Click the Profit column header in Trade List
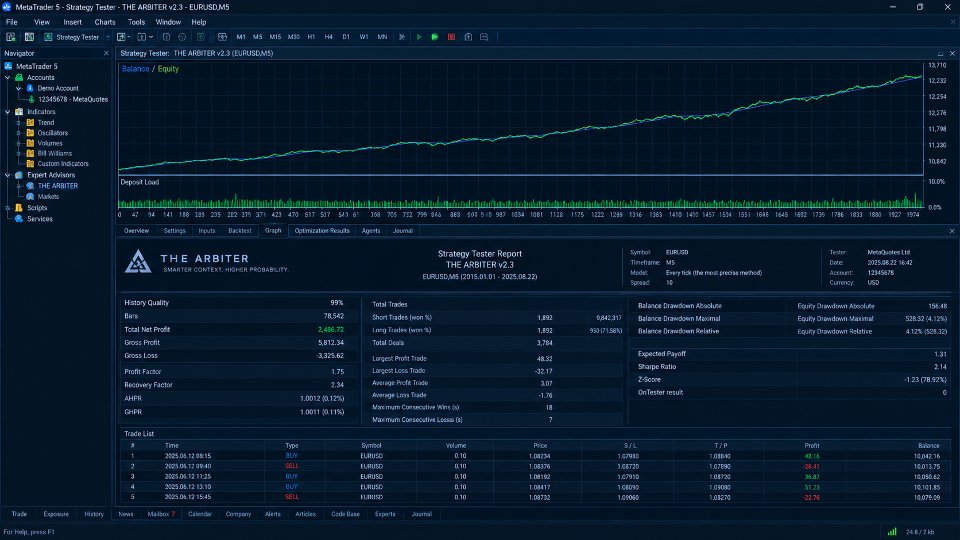 811,446
